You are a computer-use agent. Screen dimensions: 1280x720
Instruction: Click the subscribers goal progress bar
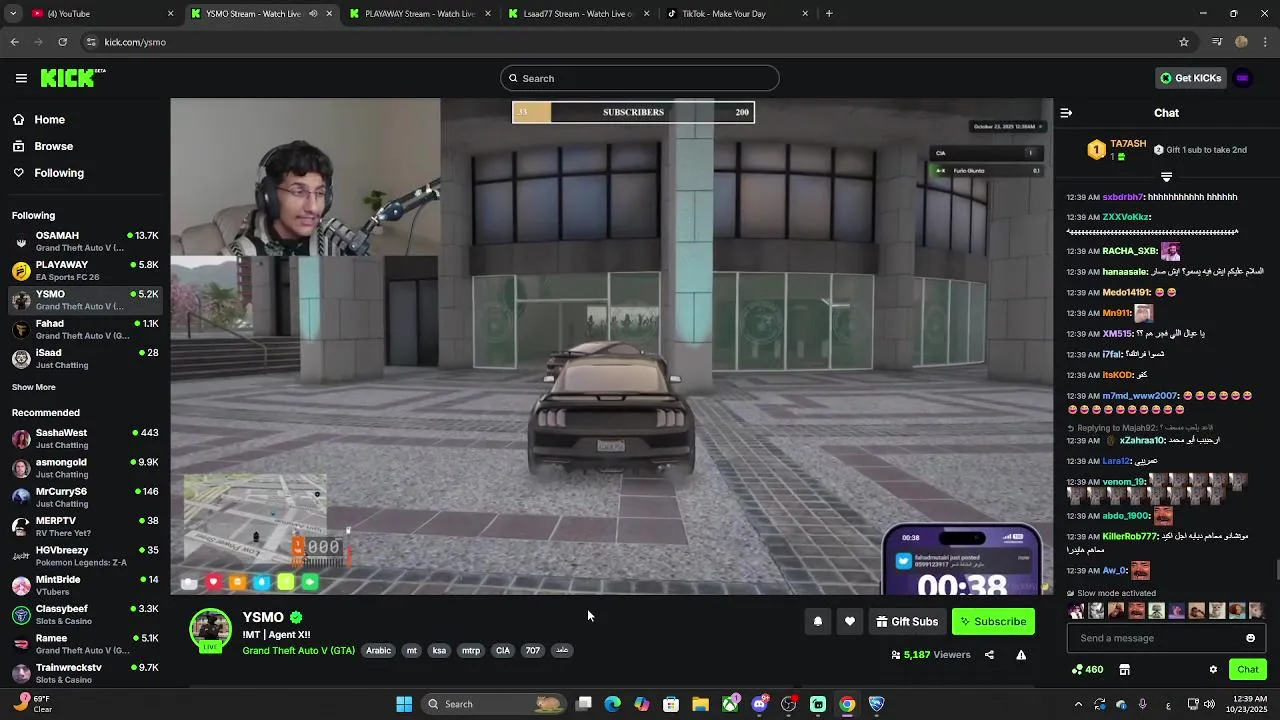(633, 112)
